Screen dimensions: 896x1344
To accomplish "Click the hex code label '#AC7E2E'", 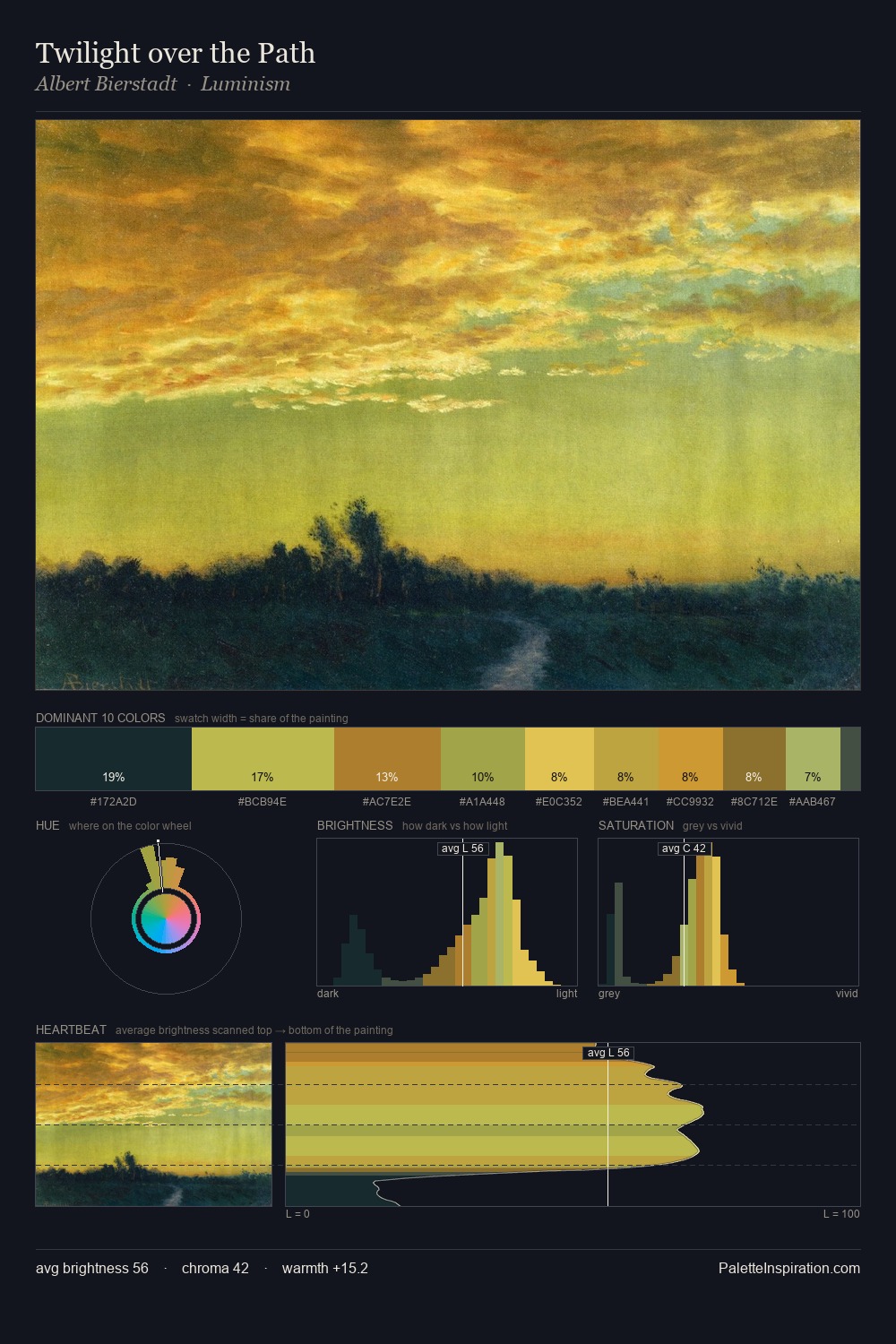I will 387,802.
